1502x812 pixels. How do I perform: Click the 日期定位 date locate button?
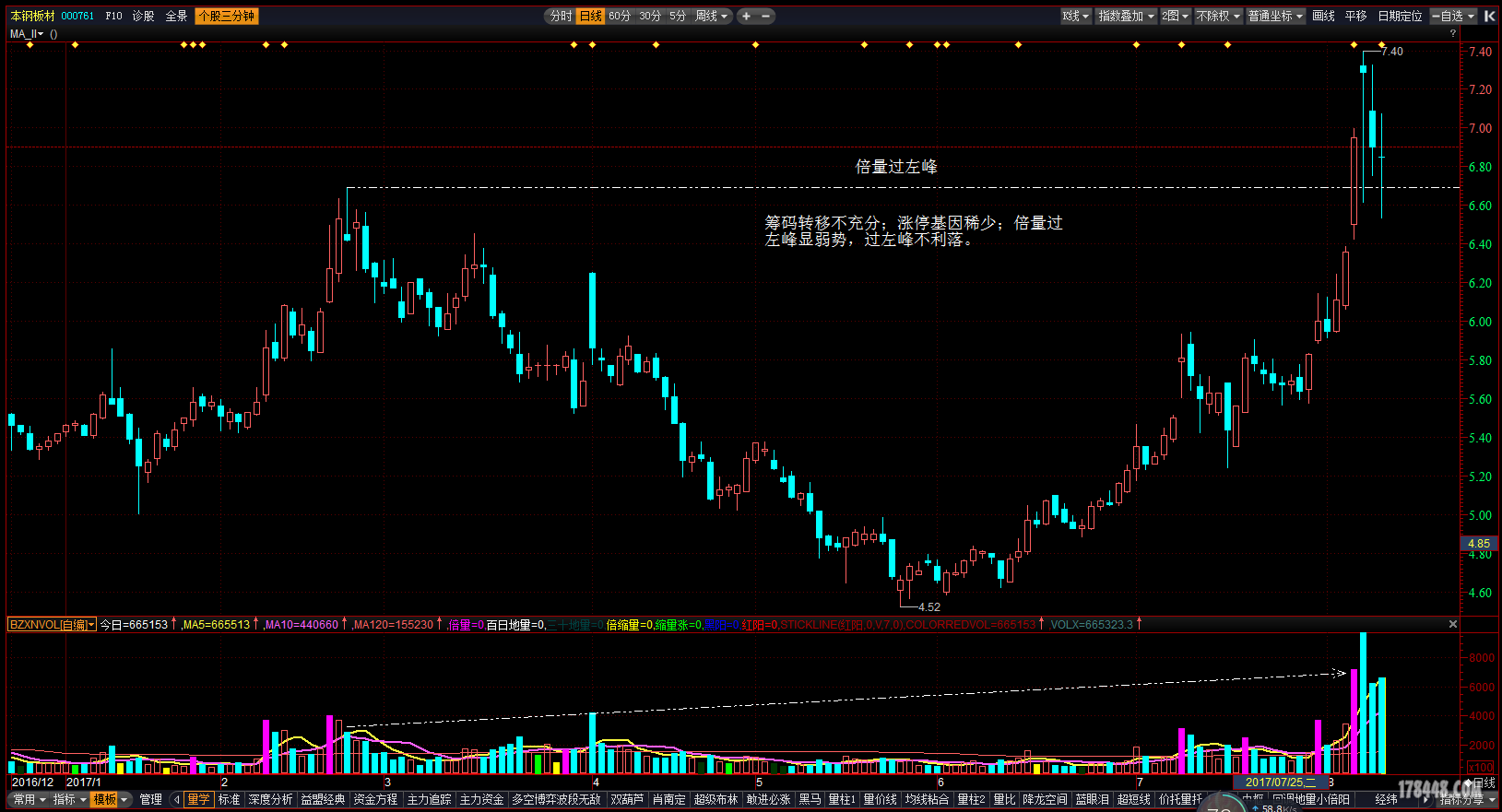point(1400,16)
